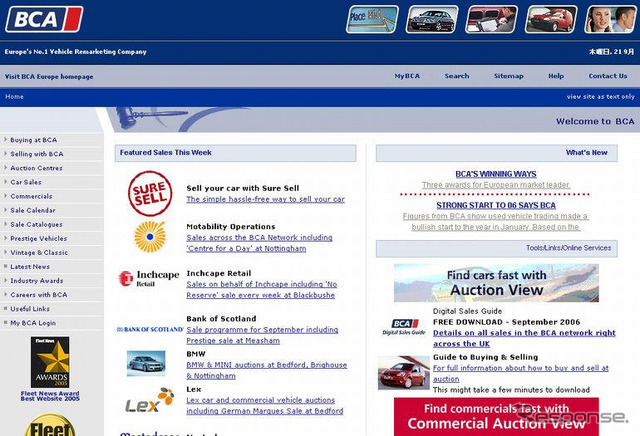Screen dimensions: 640x436
Task: Click the Bank of Scotland logo
Action: (150, 329)
